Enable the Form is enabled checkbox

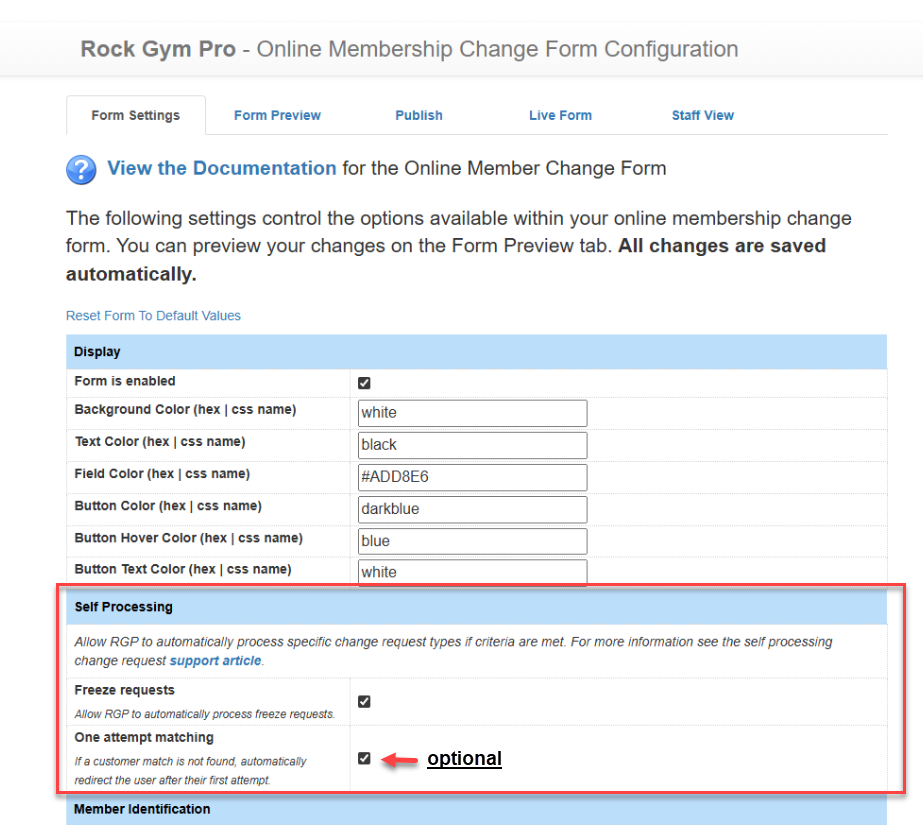click(x=364, y=382)
